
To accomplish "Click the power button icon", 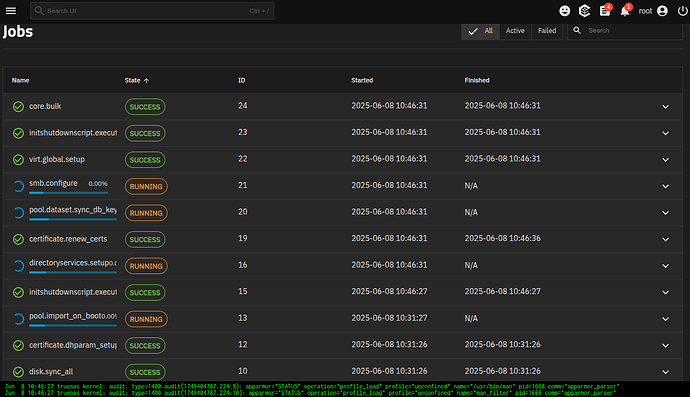I will (x=683, y=11).
